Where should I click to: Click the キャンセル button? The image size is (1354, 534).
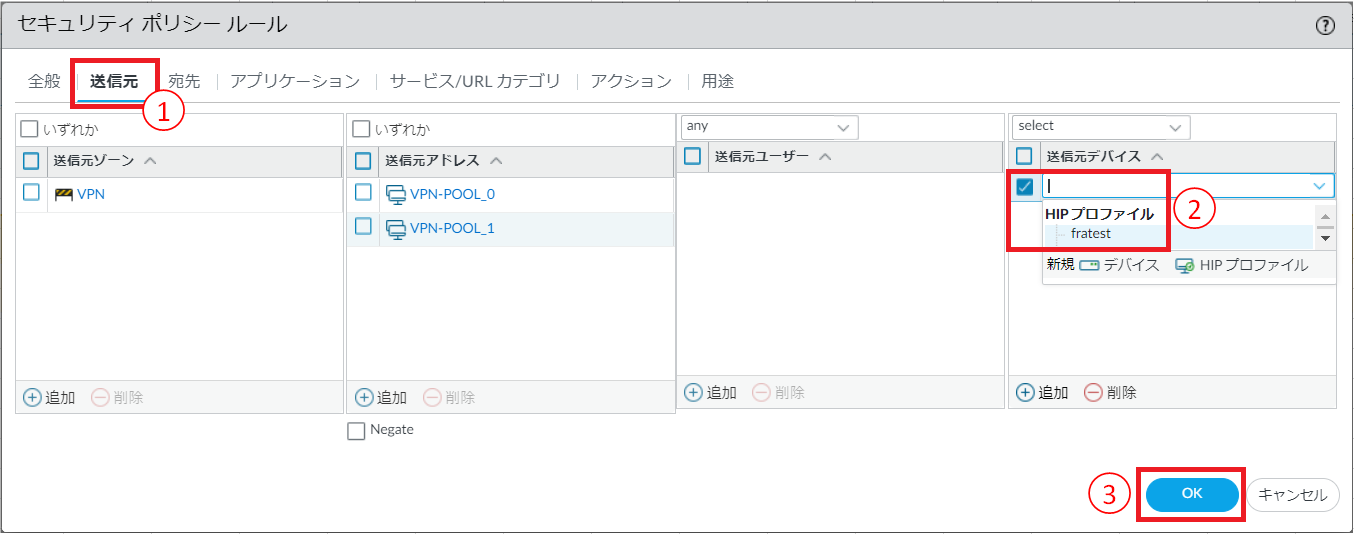[x=1292, y=494]
